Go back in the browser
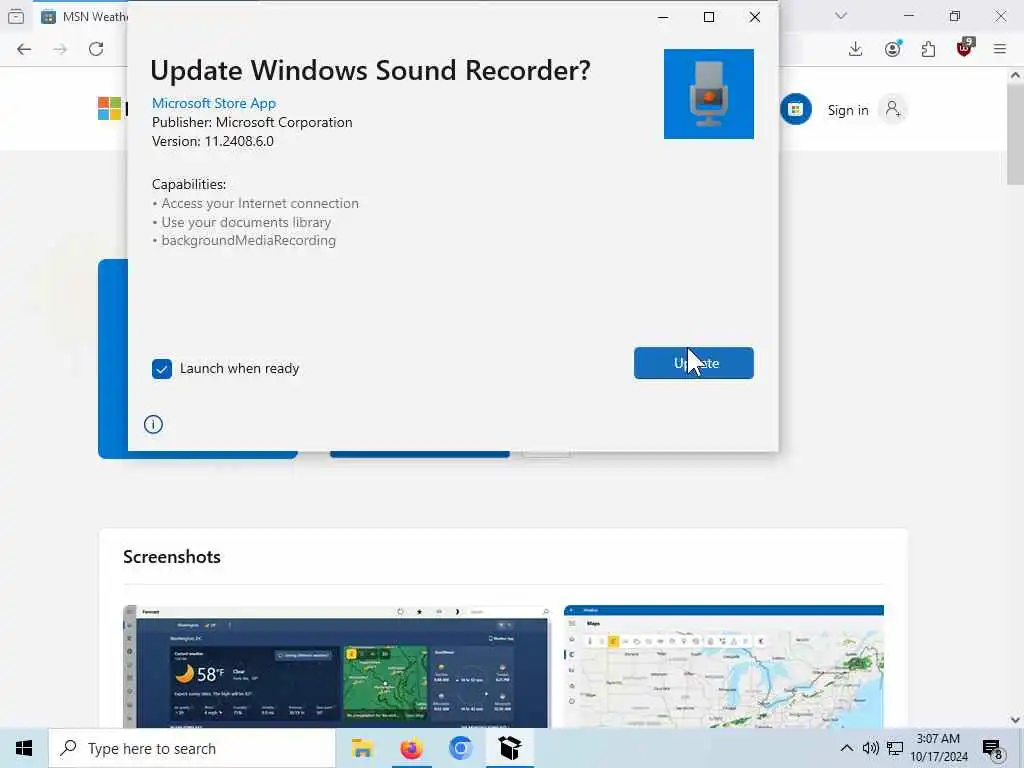The image size is (1024, 768). pyautogui.click(x=24, y=49)
